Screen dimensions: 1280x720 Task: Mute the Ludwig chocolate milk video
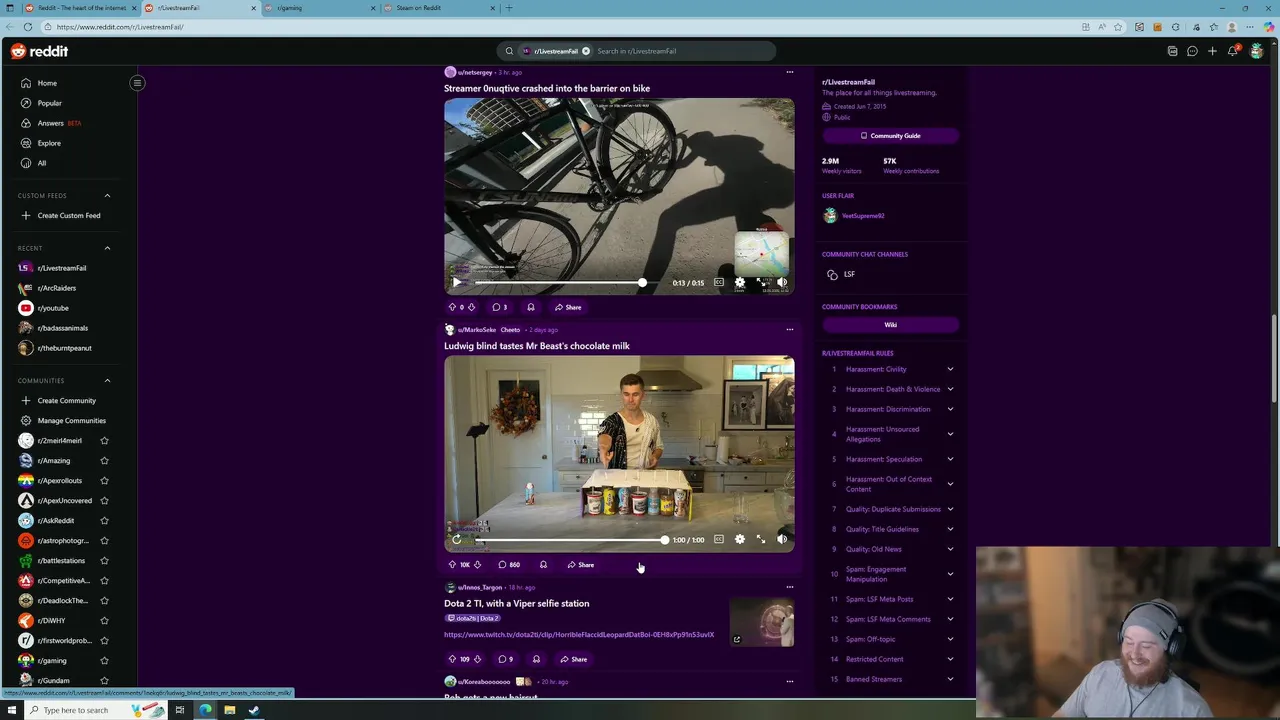pyautogui.click(x=782, y=540)
